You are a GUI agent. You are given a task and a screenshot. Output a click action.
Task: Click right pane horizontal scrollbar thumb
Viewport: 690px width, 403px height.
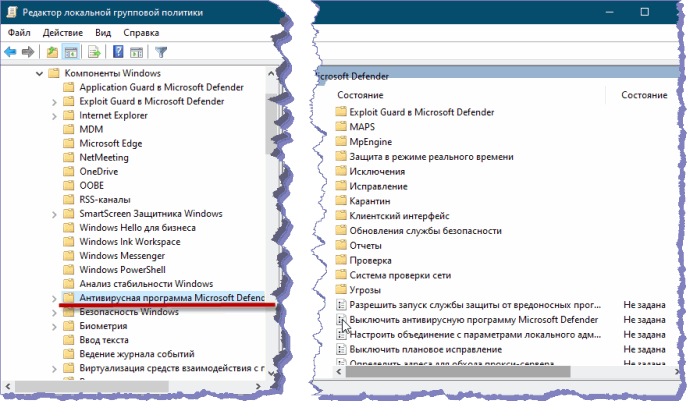[x=458, y=372]
